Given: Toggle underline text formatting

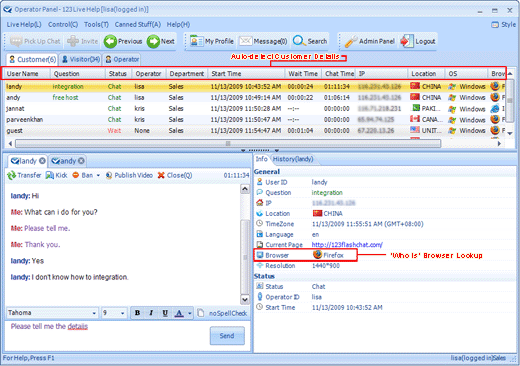Looking at the screenshot, I should point(165,313).
